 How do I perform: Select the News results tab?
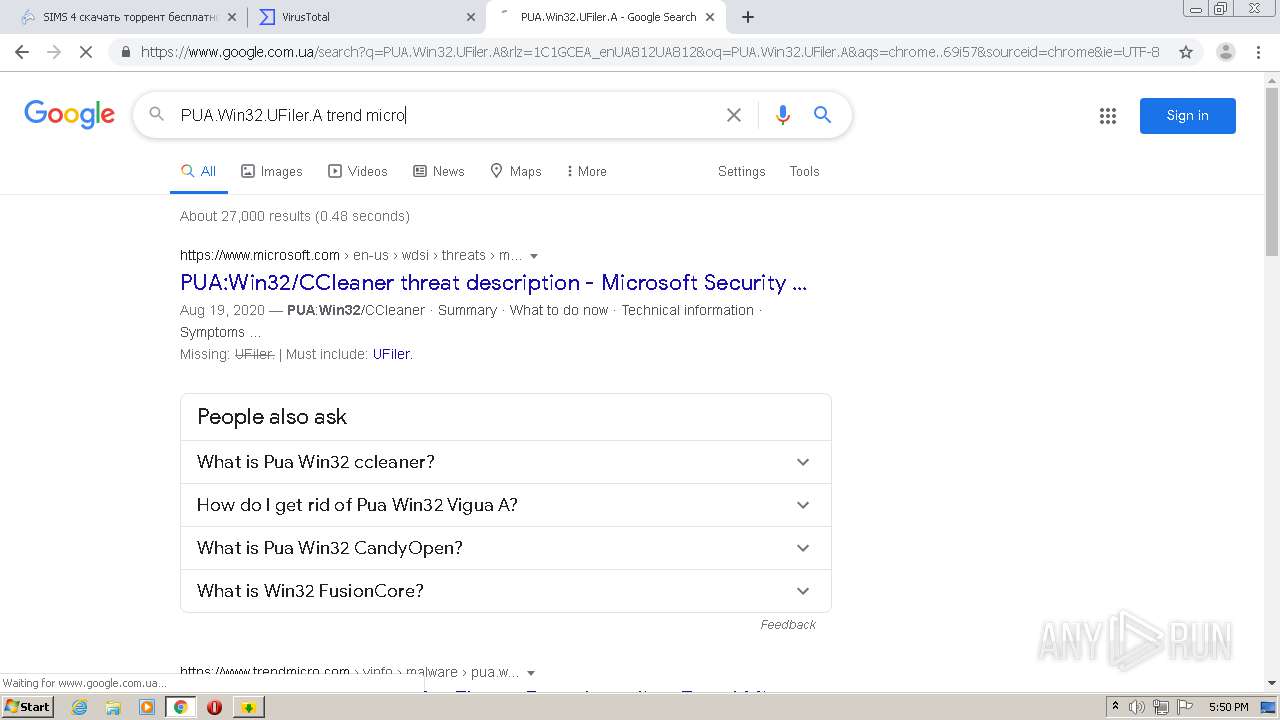point(439,171)
